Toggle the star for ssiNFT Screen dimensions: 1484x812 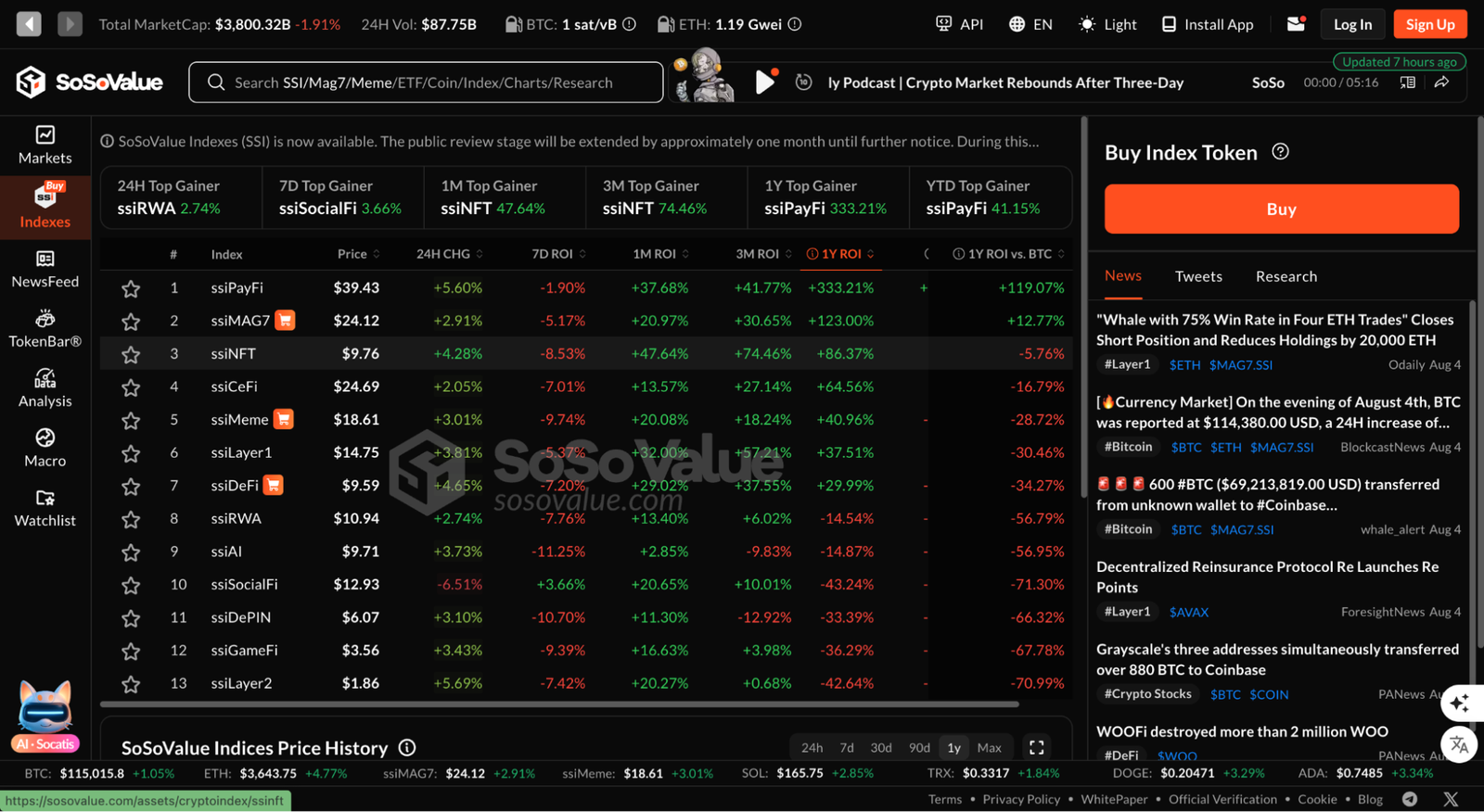(x=131, y=354)
